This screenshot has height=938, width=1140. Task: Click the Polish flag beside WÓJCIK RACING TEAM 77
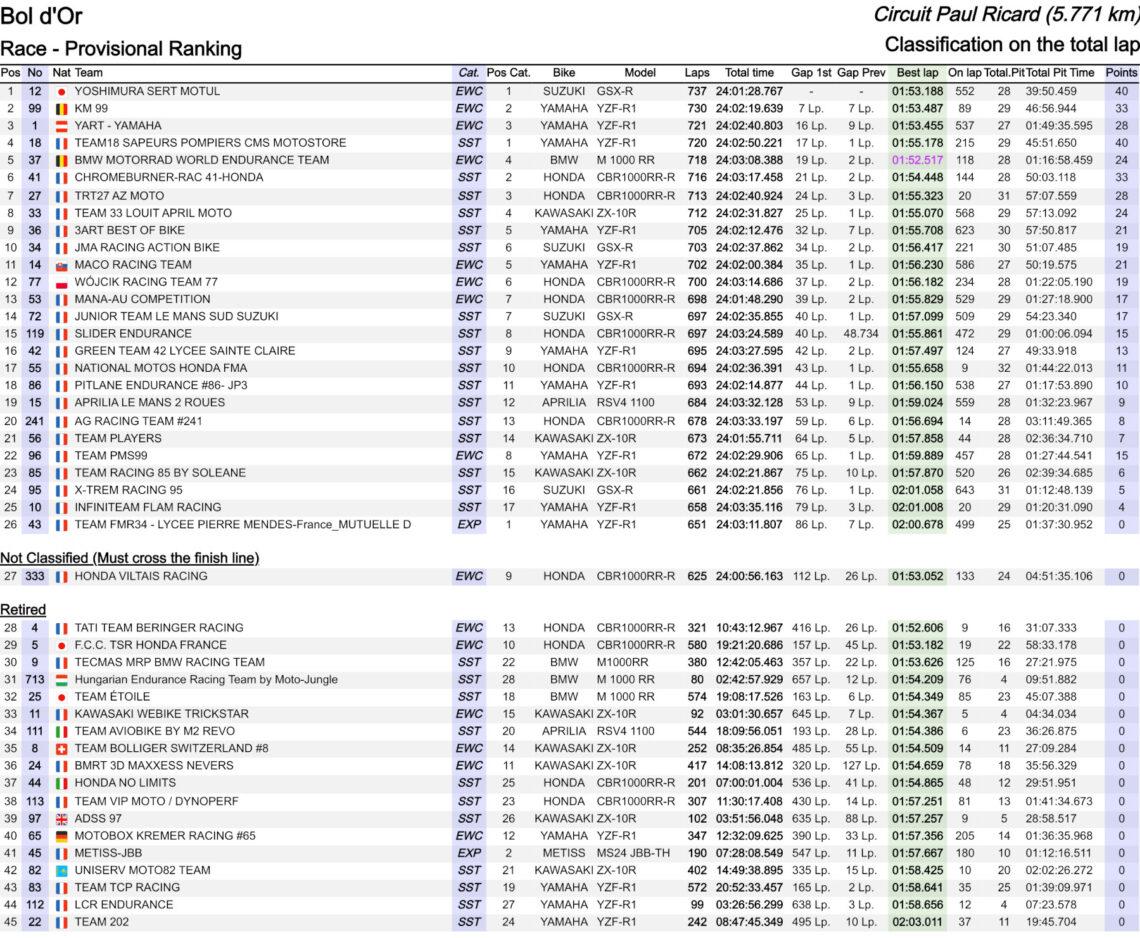[61, 282]
